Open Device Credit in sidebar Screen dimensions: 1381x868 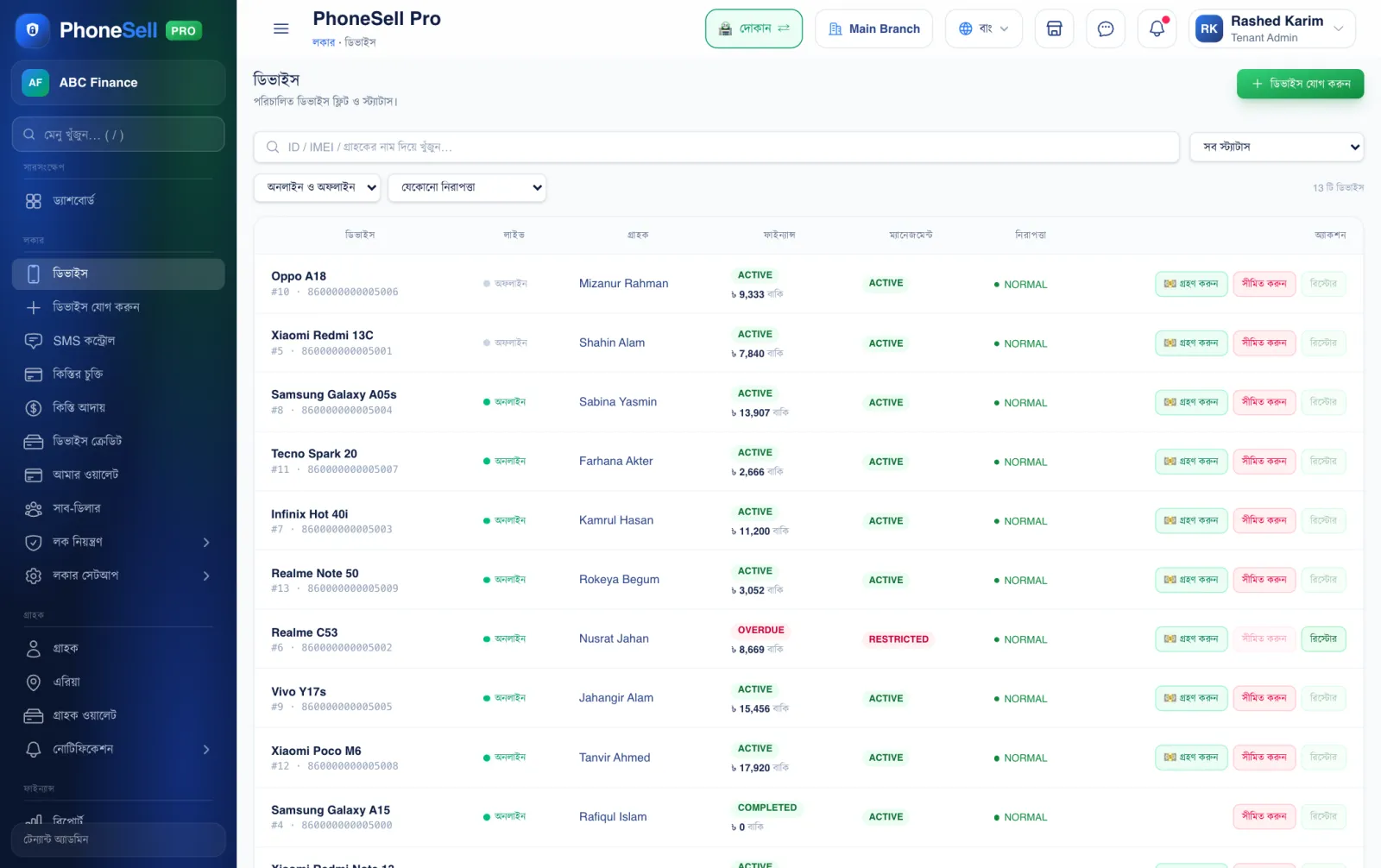118,441
